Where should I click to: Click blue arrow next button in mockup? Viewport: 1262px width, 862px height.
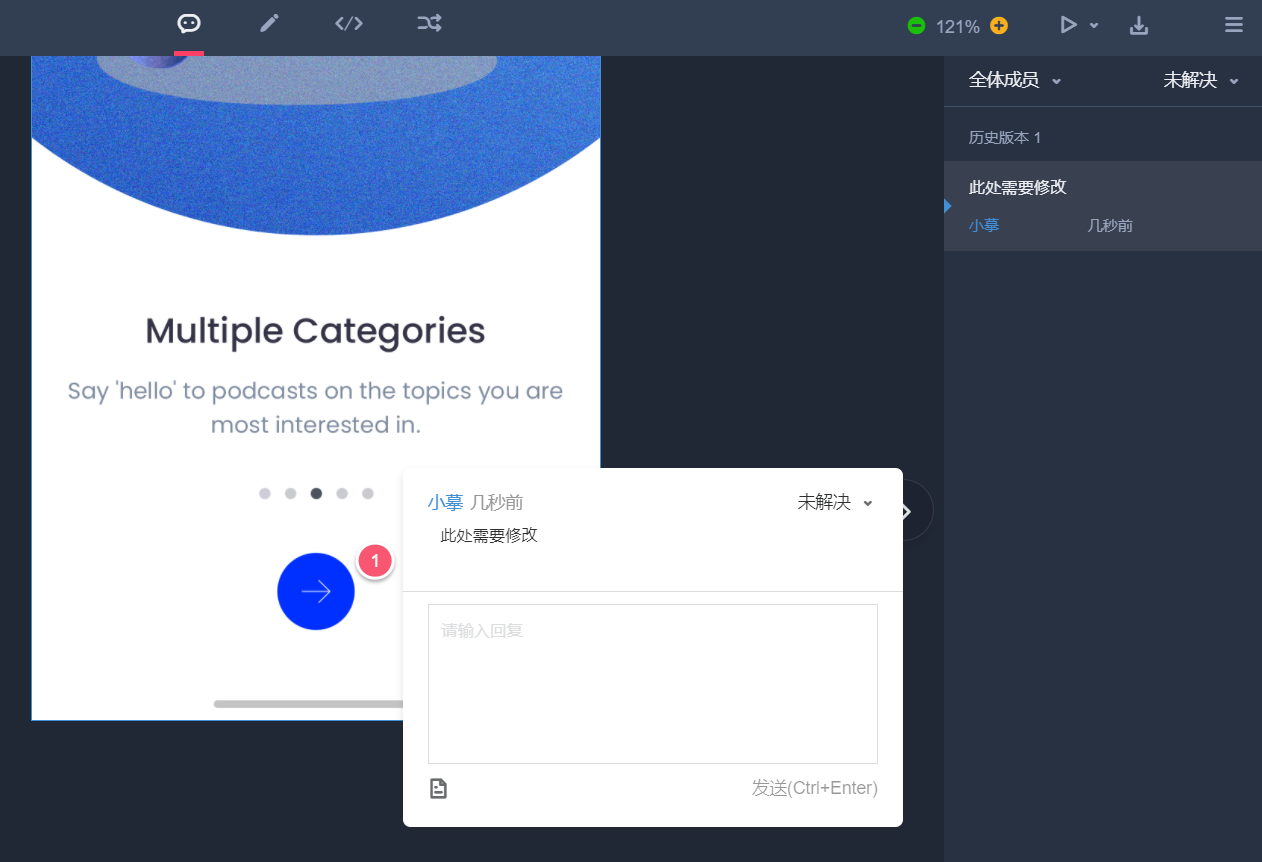[x=316, y=591]
